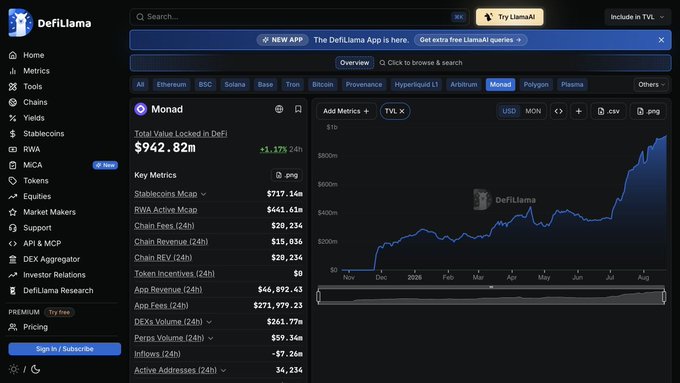Screen dimensions: 680x383
Task: Open Home from the sidebar
Action: pos(33,55)
